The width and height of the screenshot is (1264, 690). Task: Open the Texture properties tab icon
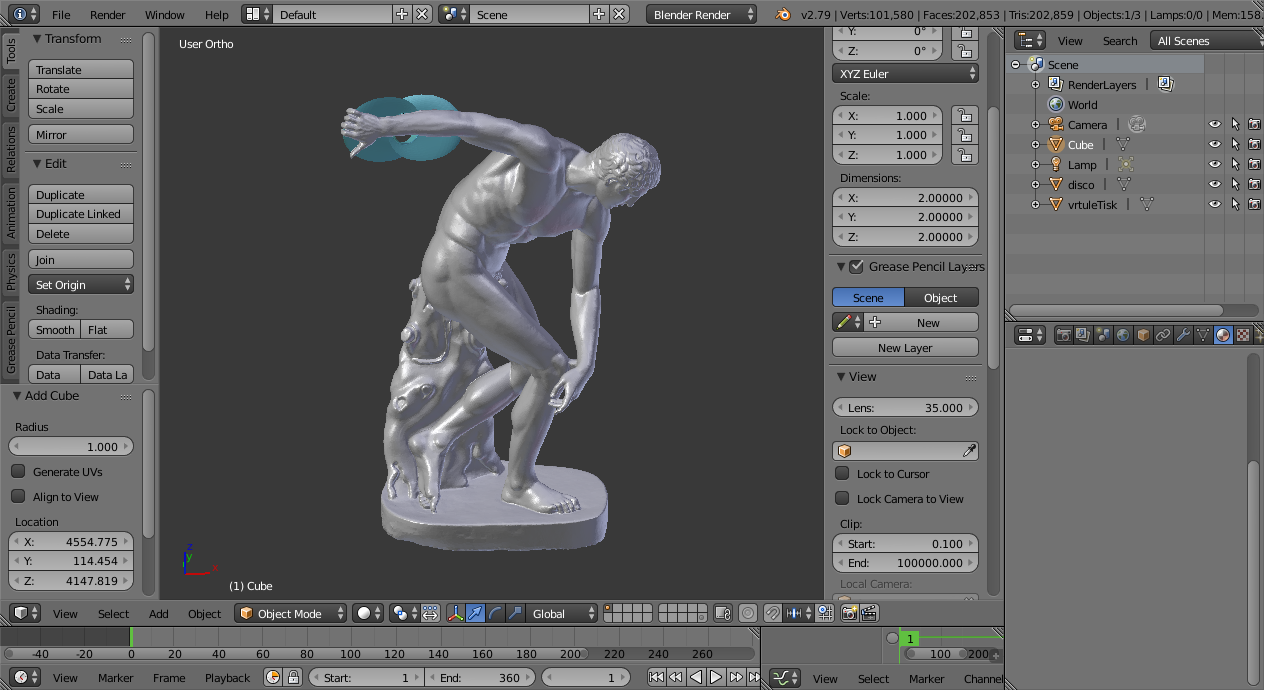[1243, 335]
